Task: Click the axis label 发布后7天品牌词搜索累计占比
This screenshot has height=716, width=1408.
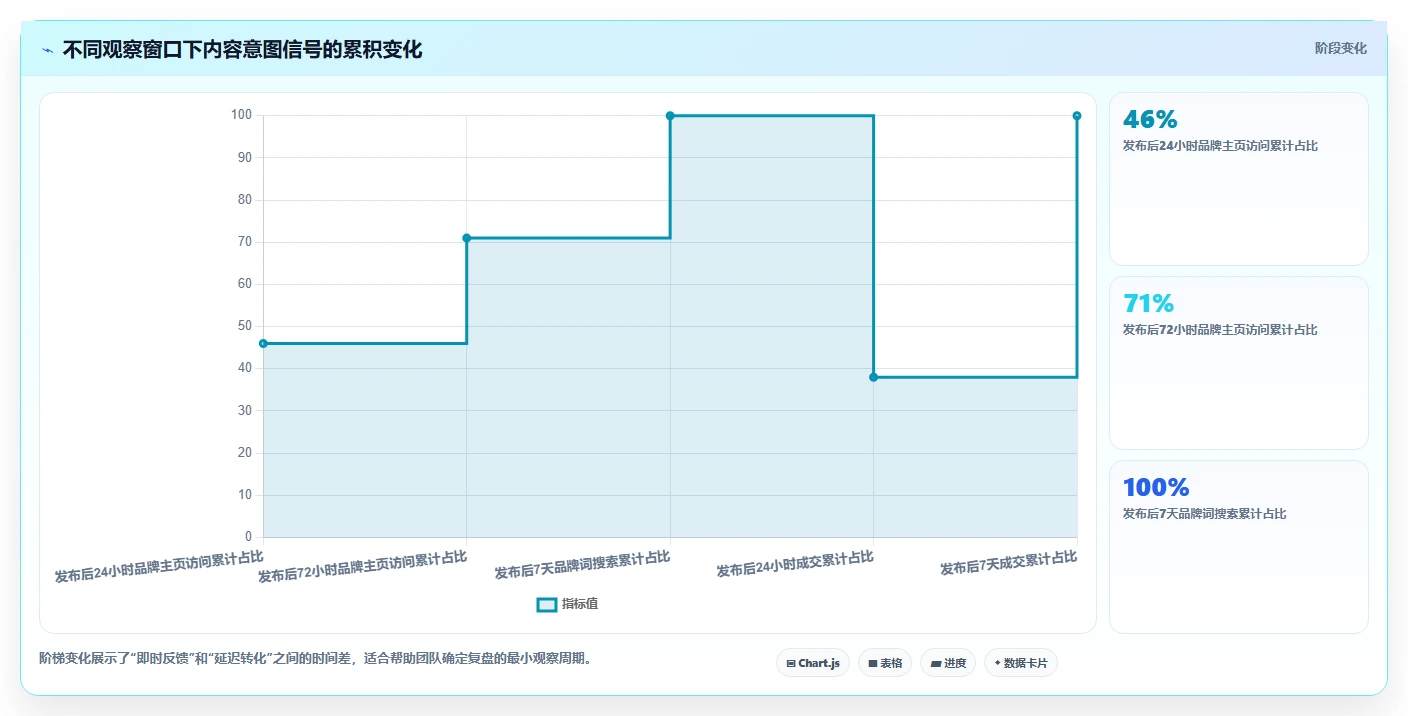Action: click(582, 565)
